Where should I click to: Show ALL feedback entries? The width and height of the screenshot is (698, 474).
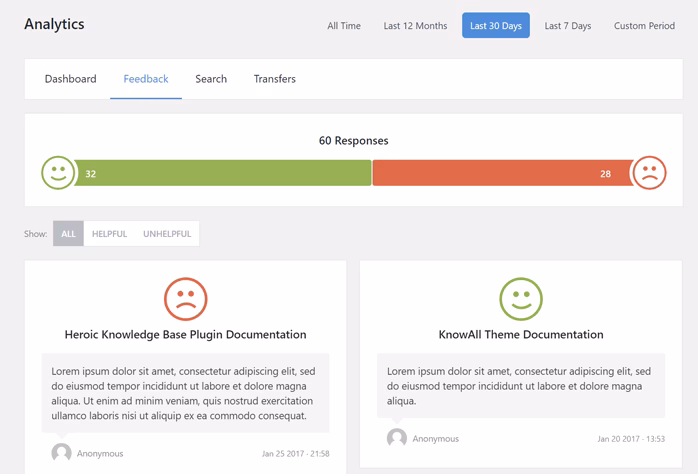tap(68, 234)
